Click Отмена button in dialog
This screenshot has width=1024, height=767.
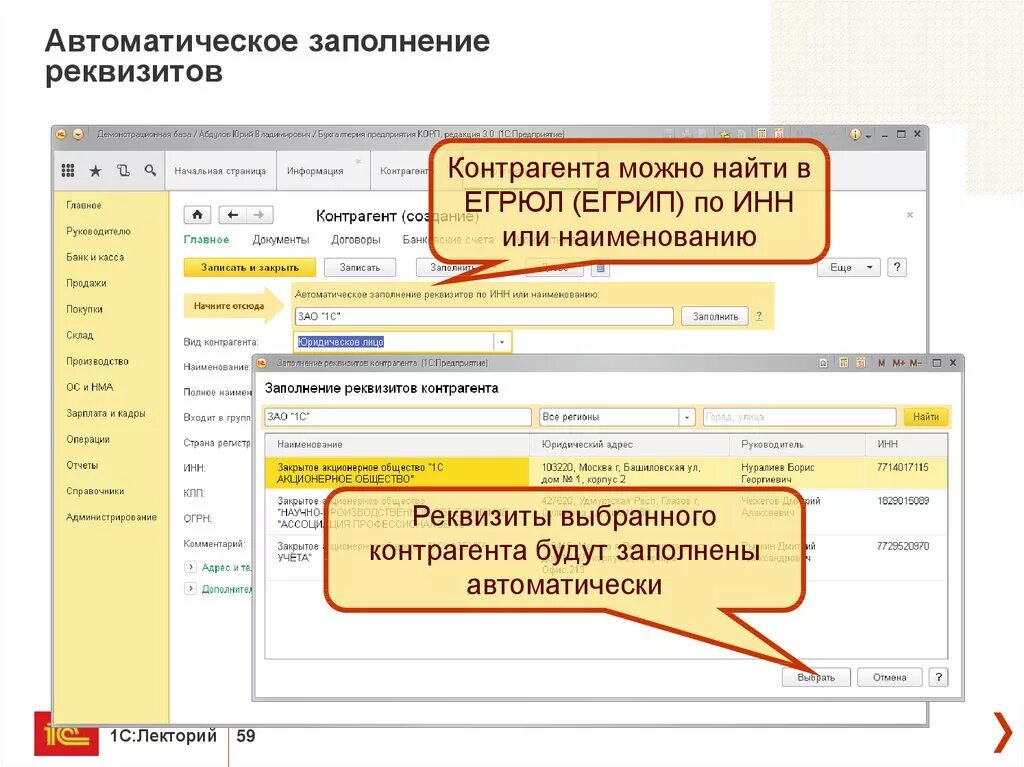pyautogui.click(x=889, y=677)
